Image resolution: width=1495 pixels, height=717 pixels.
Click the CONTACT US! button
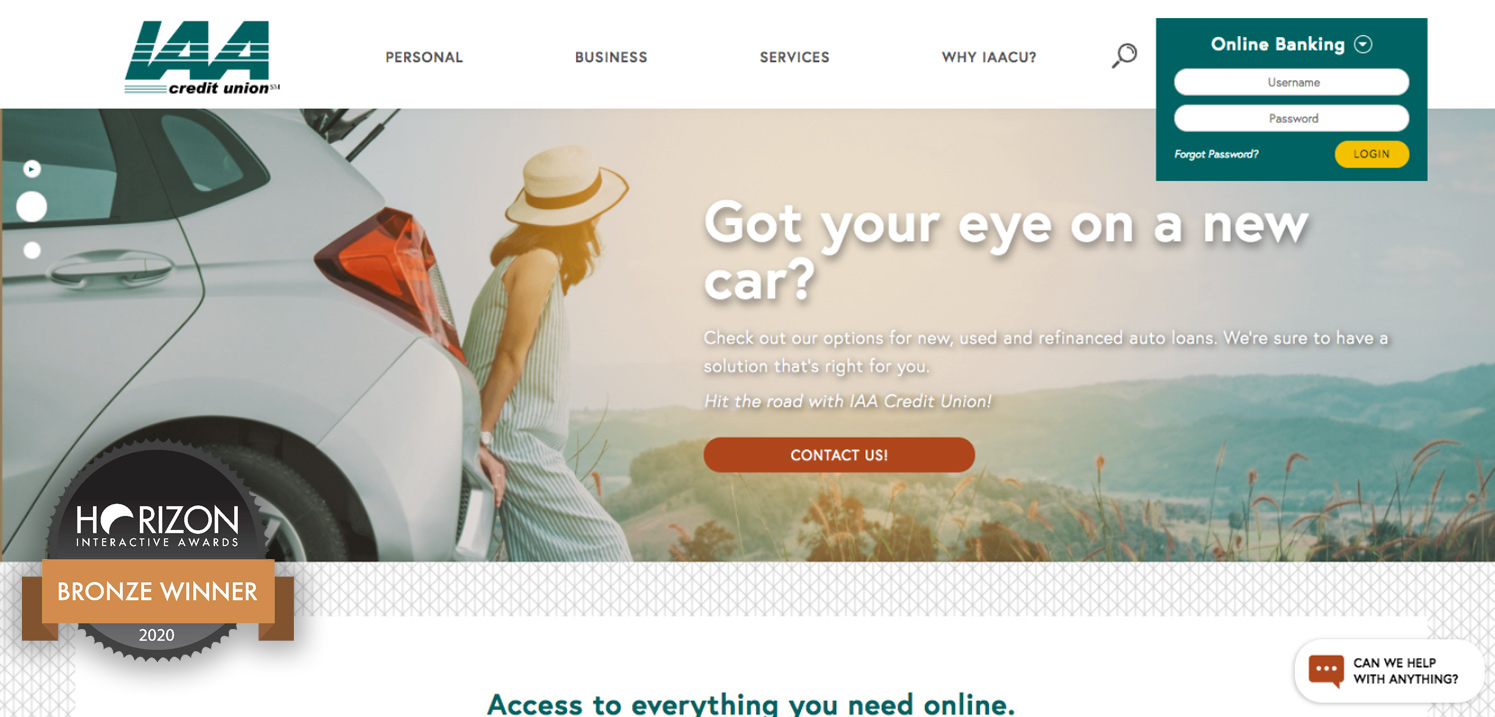tap(839, 455)
